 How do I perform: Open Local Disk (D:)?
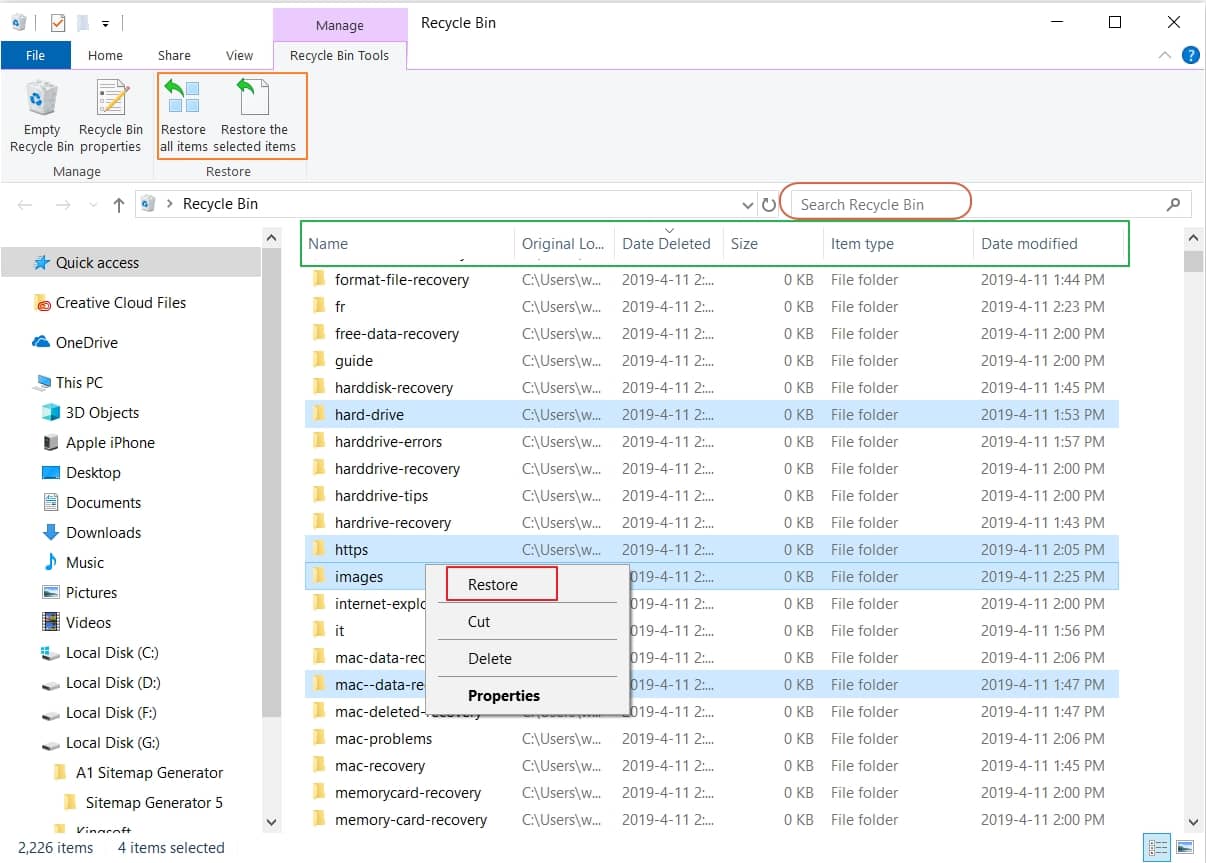pyautogui.click(x=113, y=682)
